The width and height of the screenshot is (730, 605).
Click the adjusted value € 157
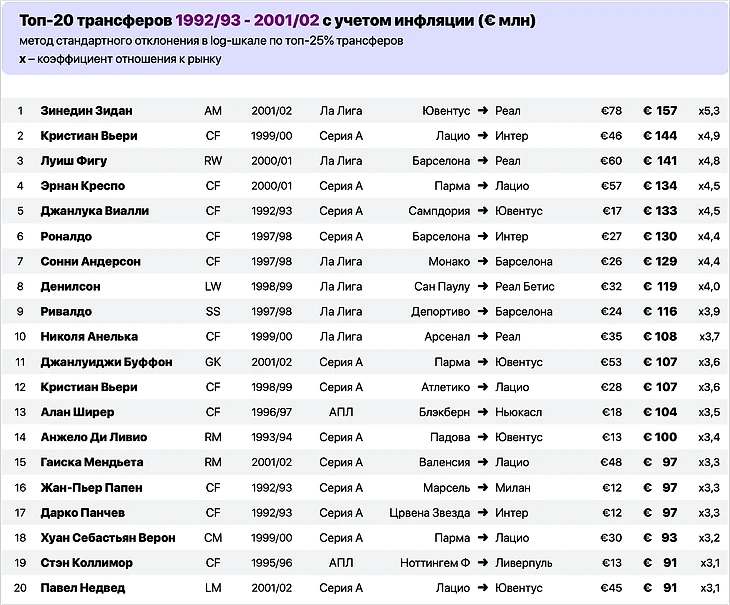tap(660, 111)
